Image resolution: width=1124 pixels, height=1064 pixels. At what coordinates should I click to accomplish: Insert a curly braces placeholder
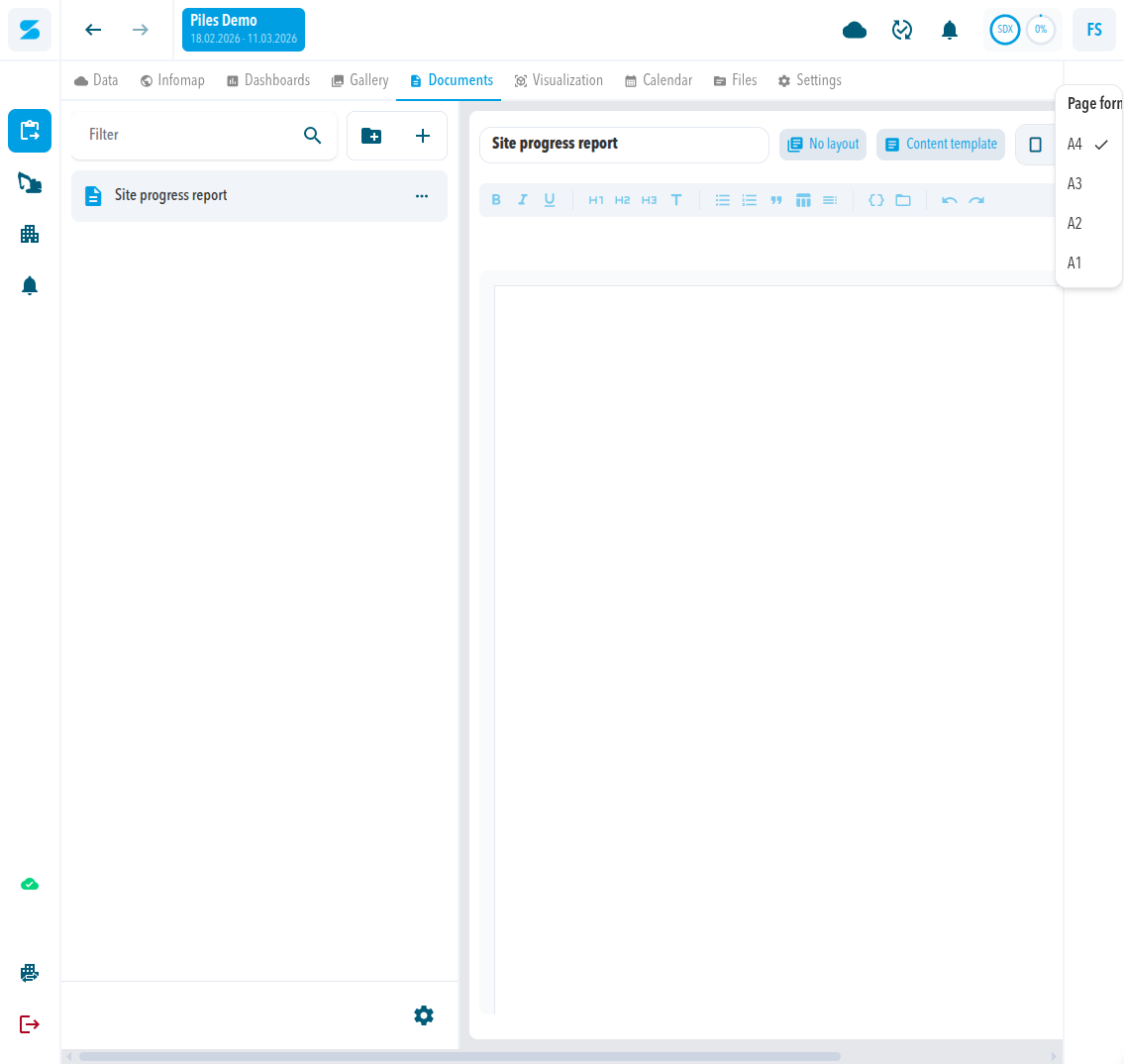tap(876, 200)
